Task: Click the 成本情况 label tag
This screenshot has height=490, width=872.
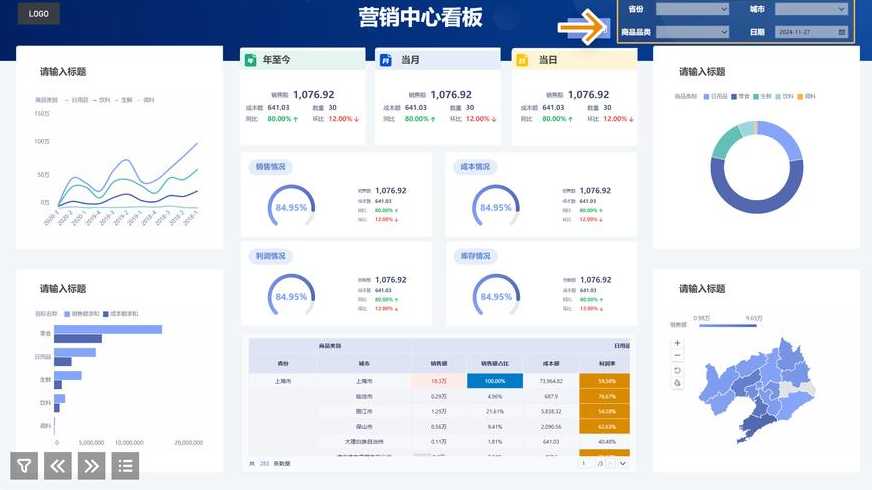Action: click(x=475, y=167)
